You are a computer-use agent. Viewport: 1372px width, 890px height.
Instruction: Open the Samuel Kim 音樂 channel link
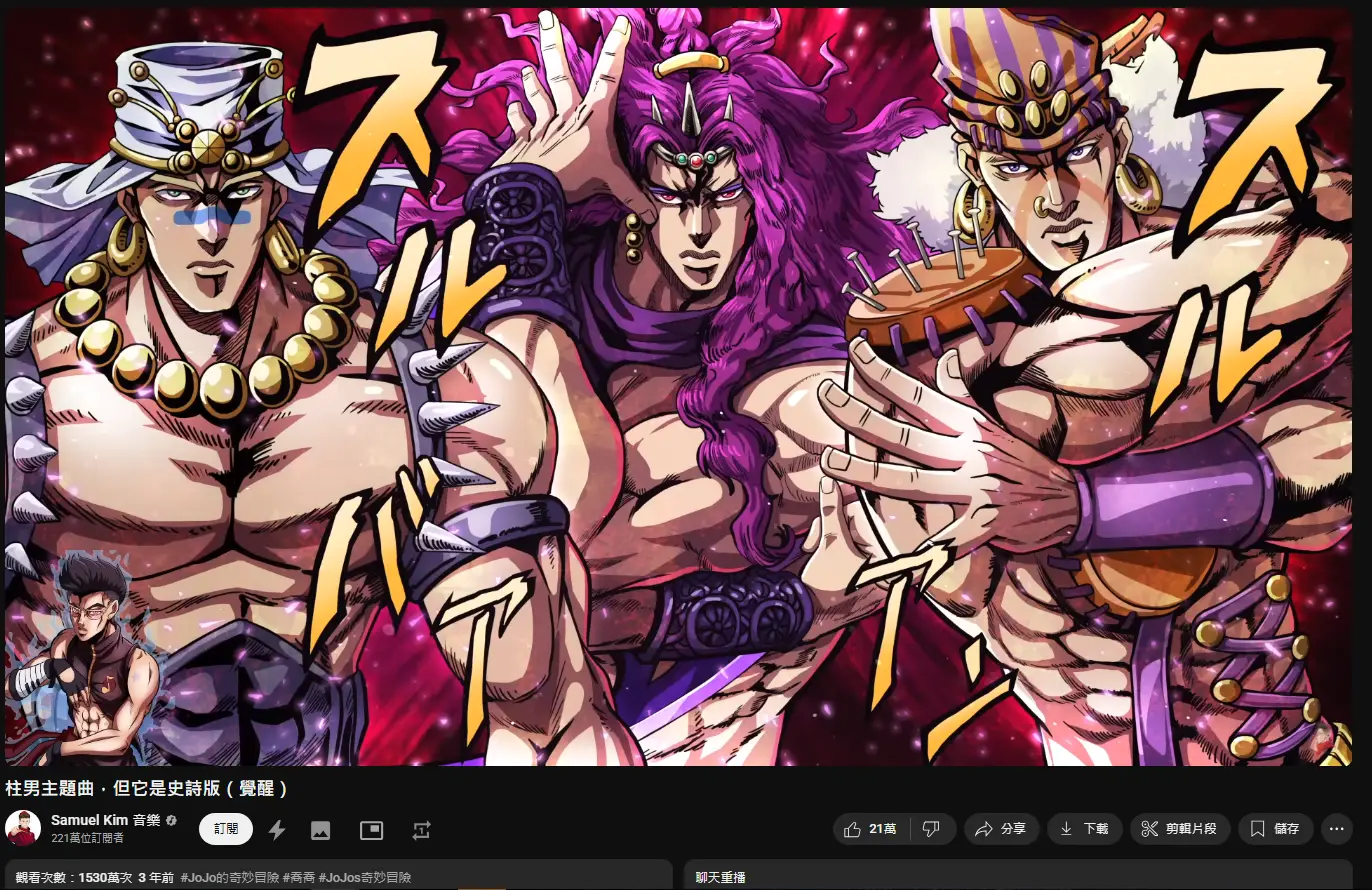(106, 820)
